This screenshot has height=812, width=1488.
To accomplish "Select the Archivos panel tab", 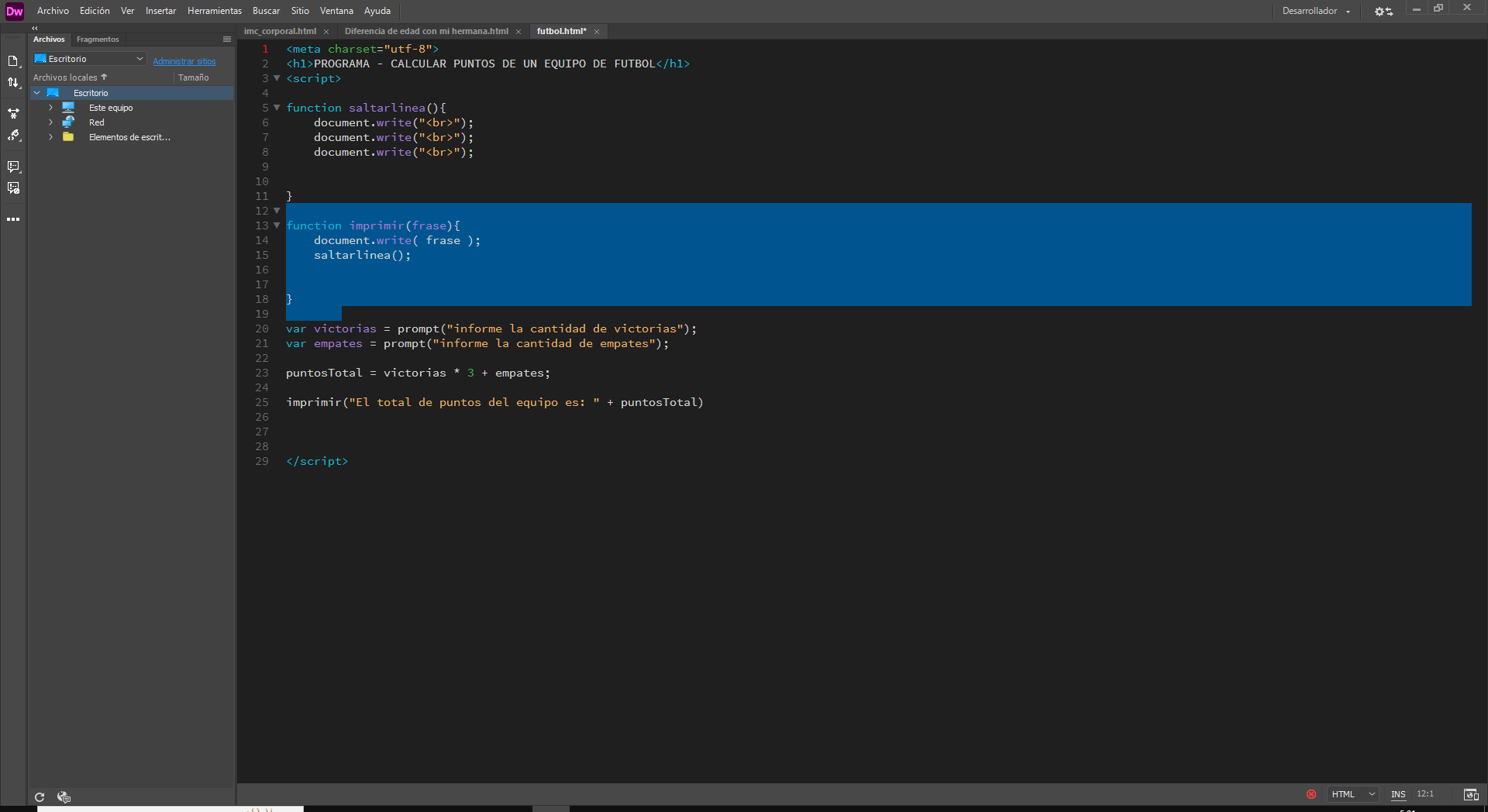I will tap(49, 40).
